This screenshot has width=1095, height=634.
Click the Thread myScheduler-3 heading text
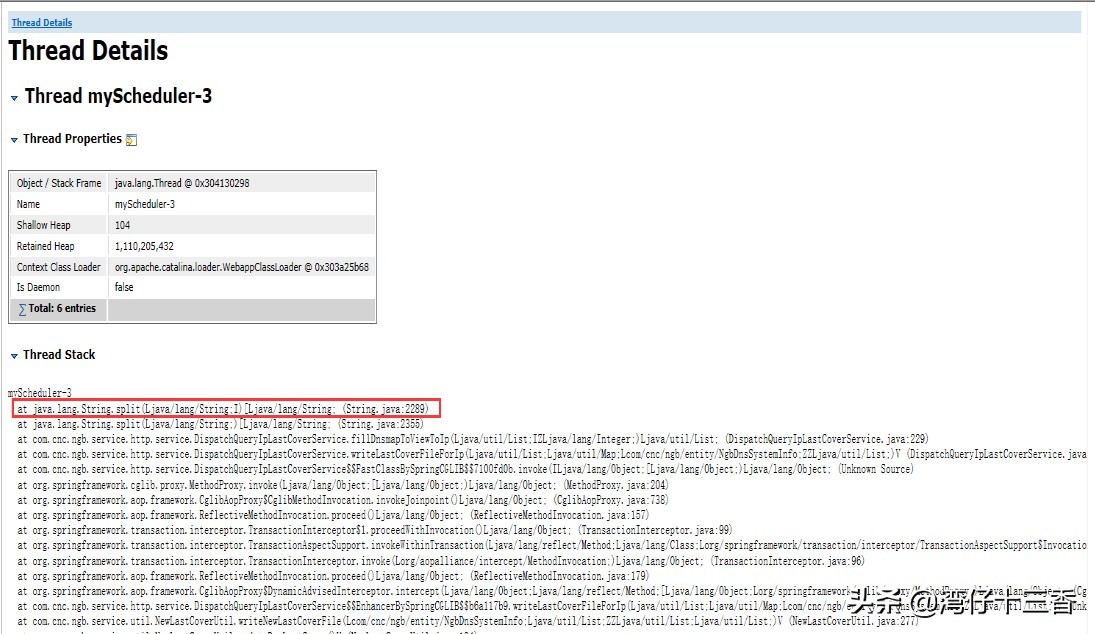click(118, 96)
